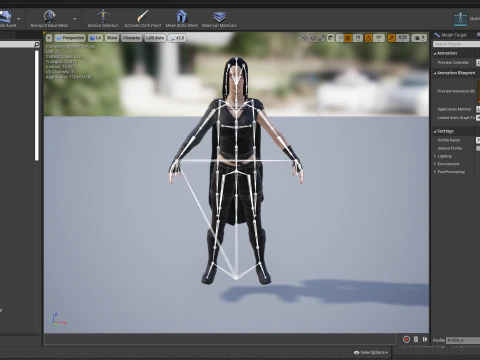Open the Profile dropdown at bottom right
The width and height of the screenshot is (480, 360).
463,340
